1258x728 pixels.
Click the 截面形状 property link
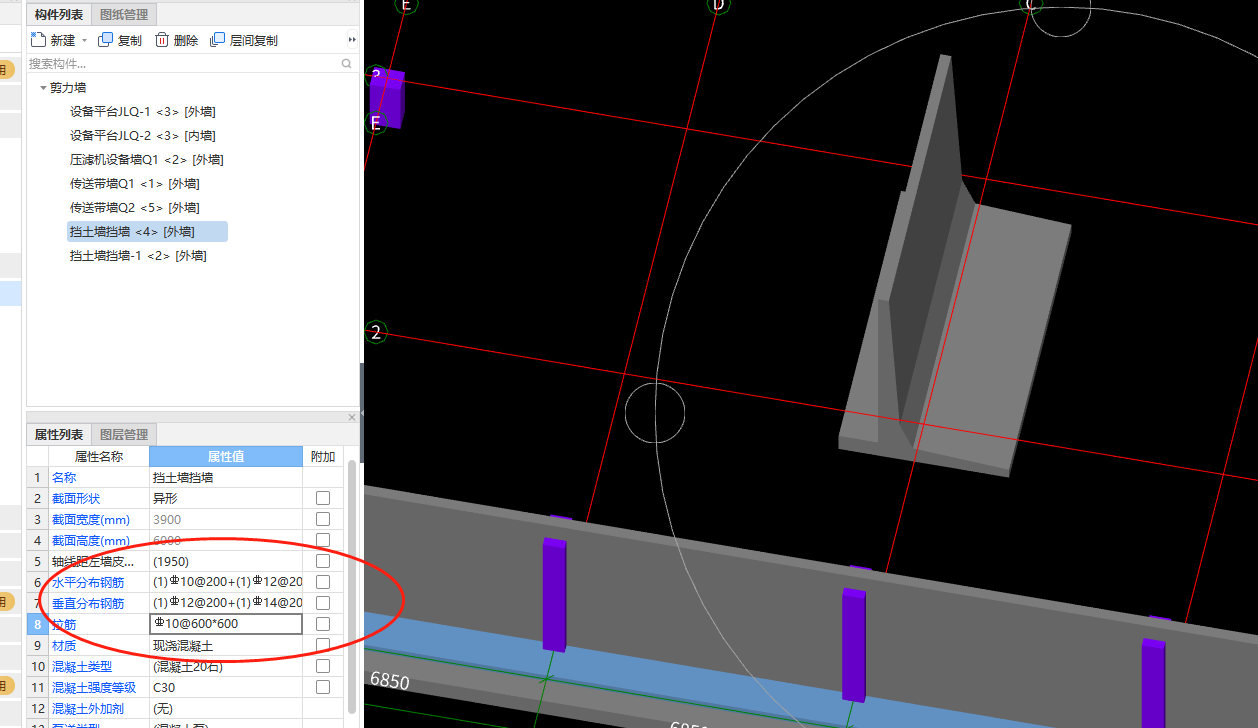coord(76,499)
